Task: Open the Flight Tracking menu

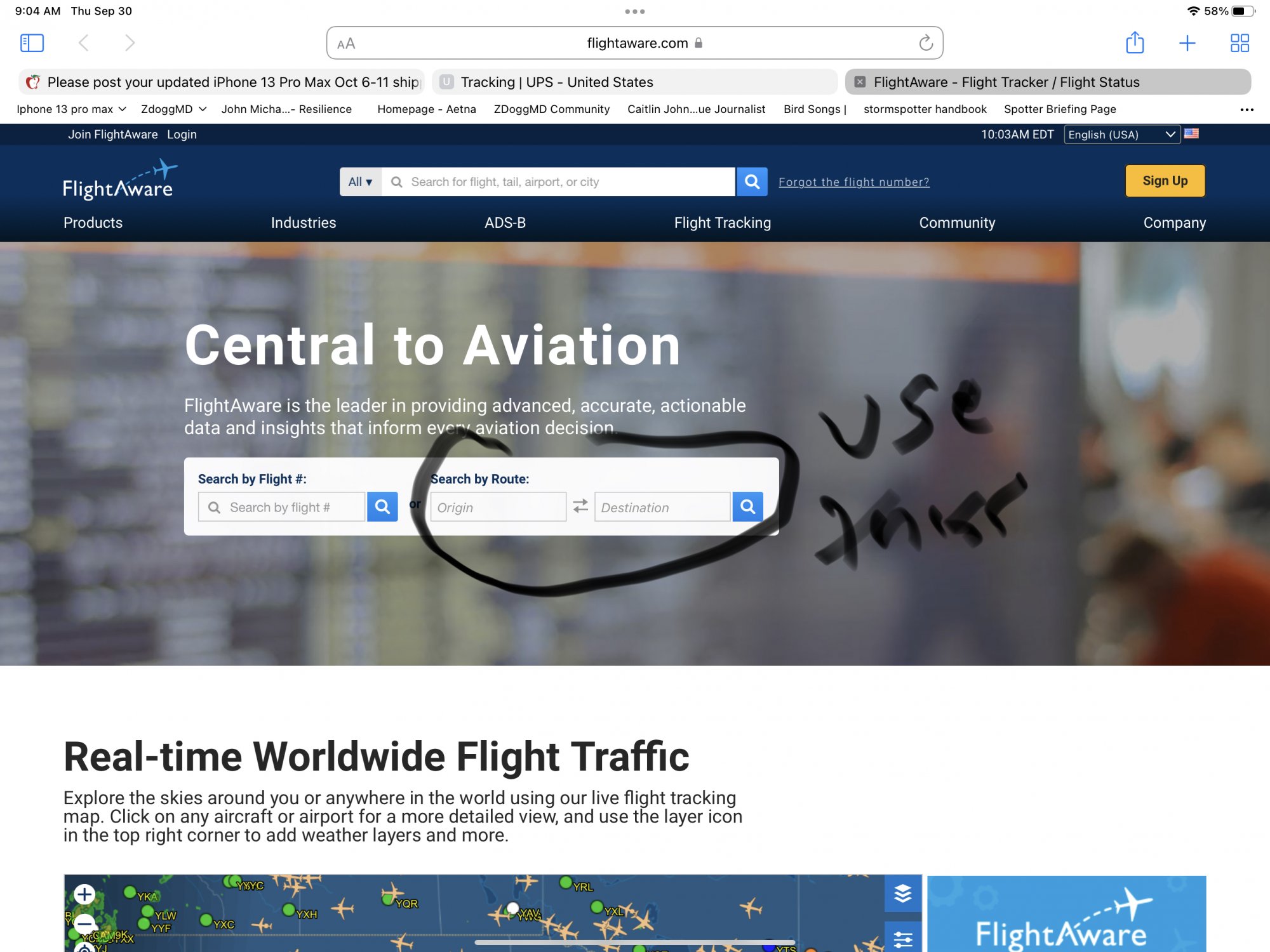Action: point(722,223)
